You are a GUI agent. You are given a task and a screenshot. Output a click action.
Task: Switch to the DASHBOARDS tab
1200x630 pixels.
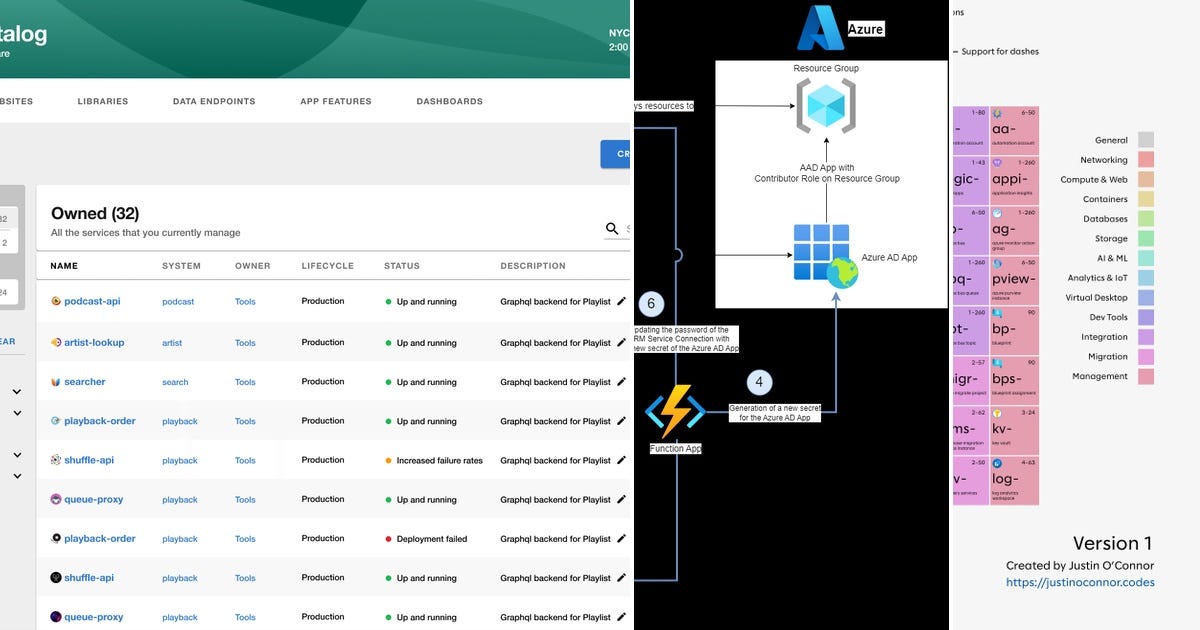pos(449,101)
